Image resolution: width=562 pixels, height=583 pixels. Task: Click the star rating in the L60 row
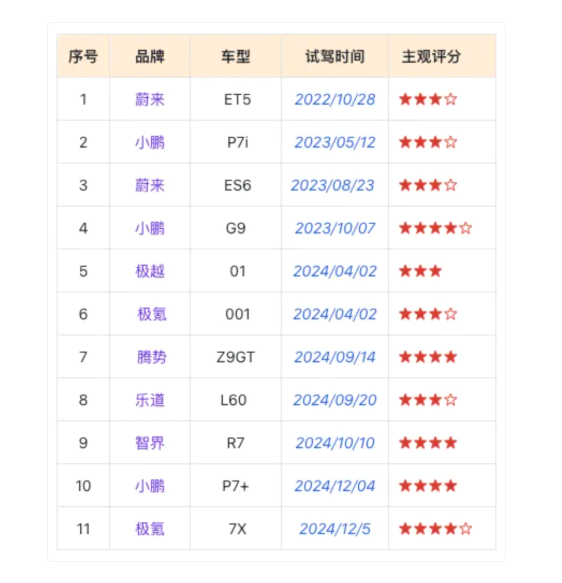pos(428,400)
